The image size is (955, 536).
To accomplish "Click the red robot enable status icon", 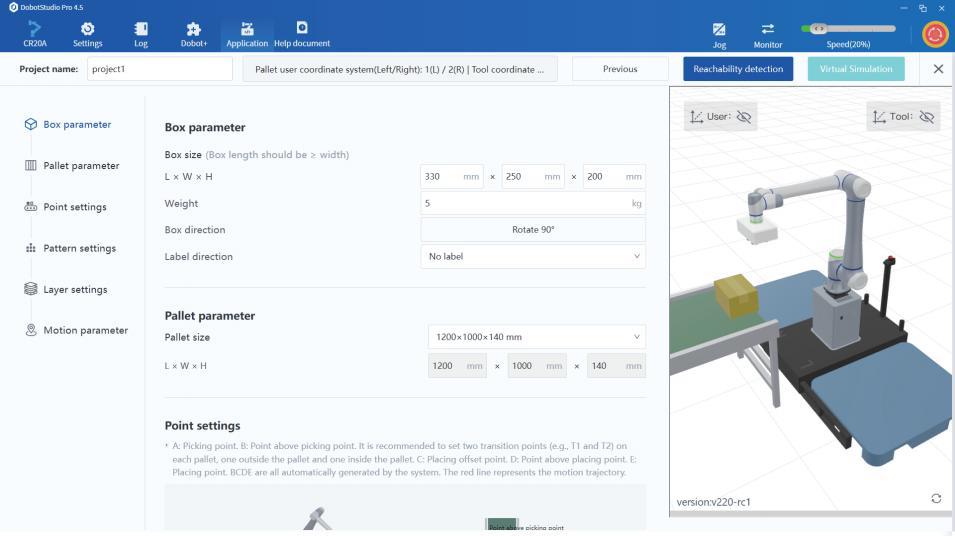I will (935, 33).
